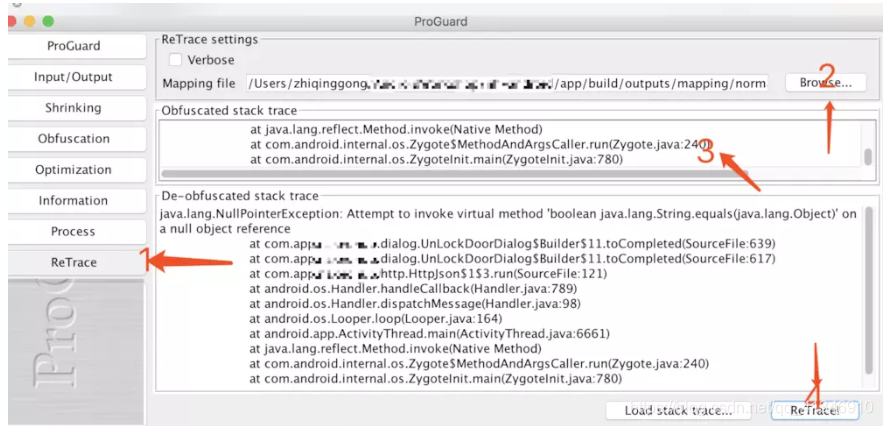883x426 pixels.
Task: Click the obfuscated line 'ZygoteInit.main(ZygoteInit.java:780)'
Action: 436,160
